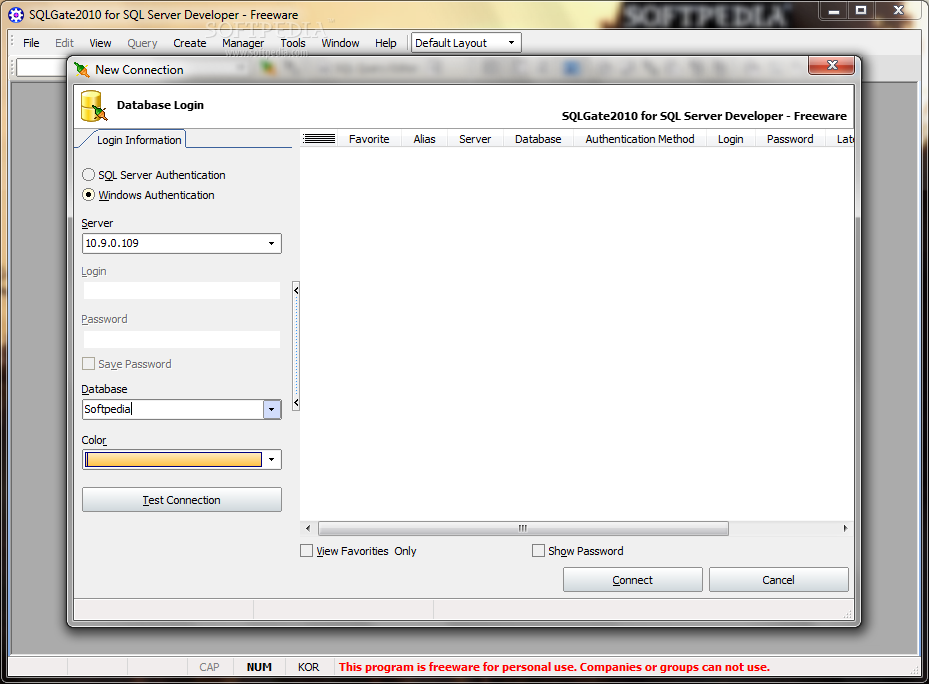Viewport: 929px width, 684px height.
Task: Click Authentication Method column header
Action: click(x=640, y=139)
